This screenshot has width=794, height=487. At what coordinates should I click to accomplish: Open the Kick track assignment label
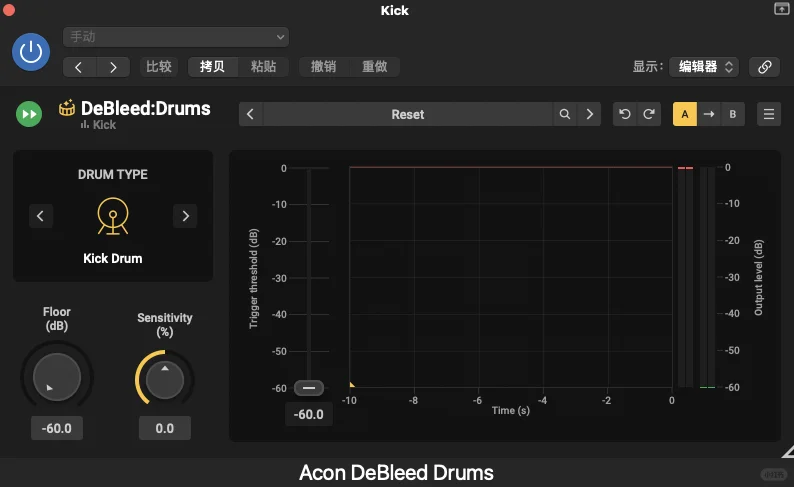(99, 125)
